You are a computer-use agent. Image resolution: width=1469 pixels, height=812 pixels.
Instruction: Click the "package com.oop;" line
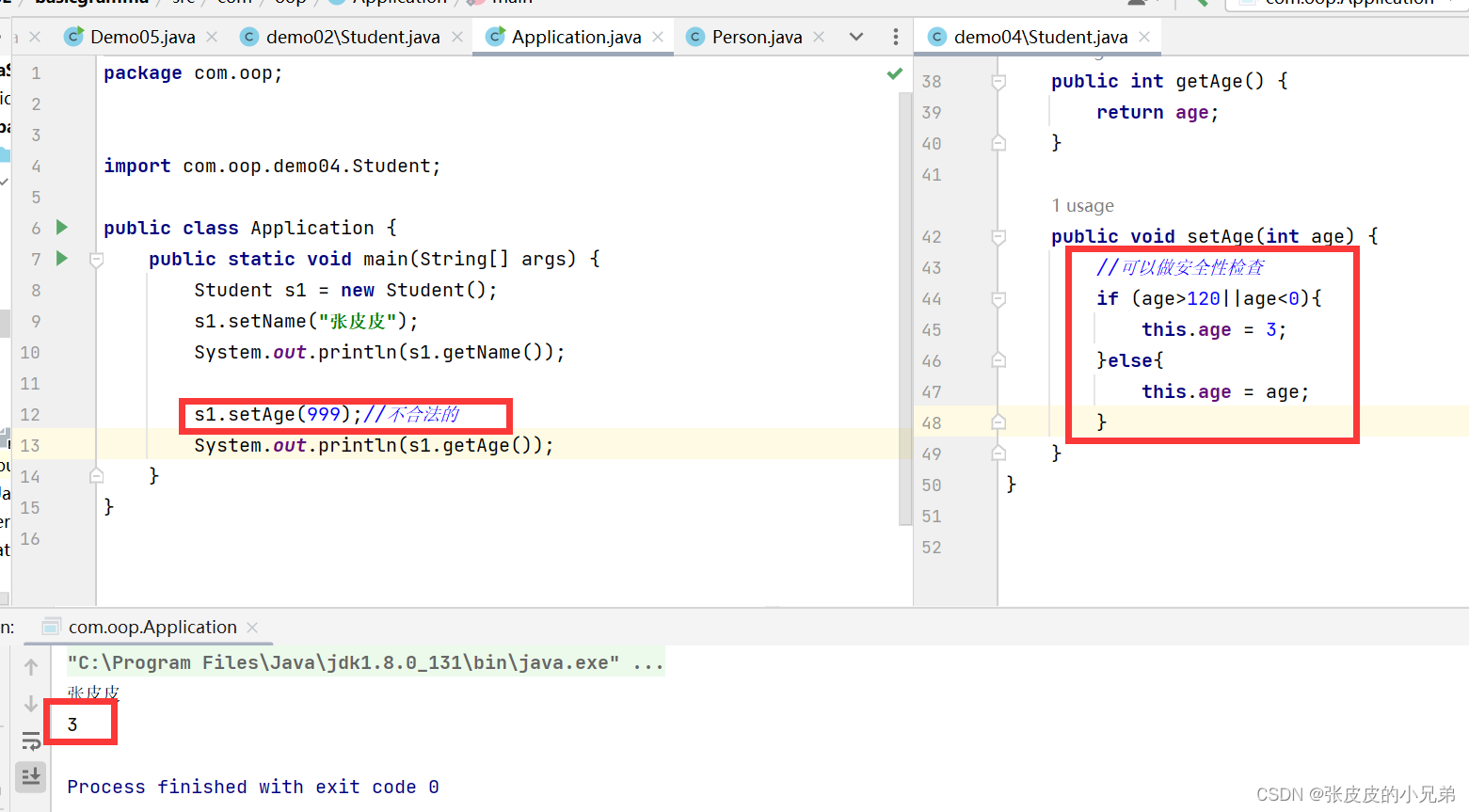tap(193, 73)
